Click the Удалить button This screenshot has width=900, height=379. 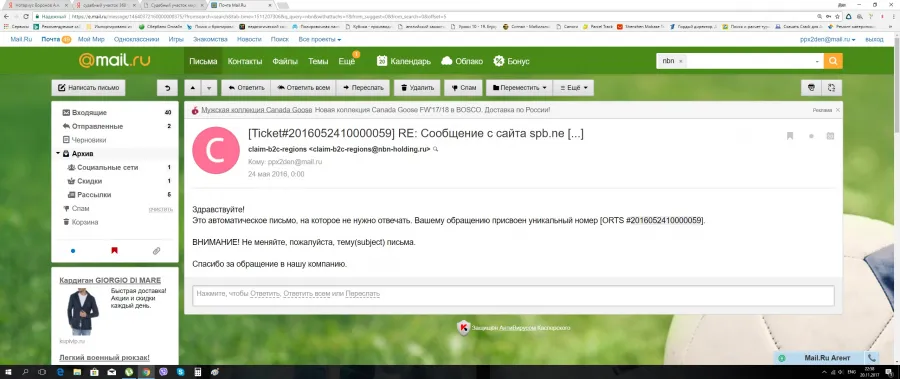417,88
